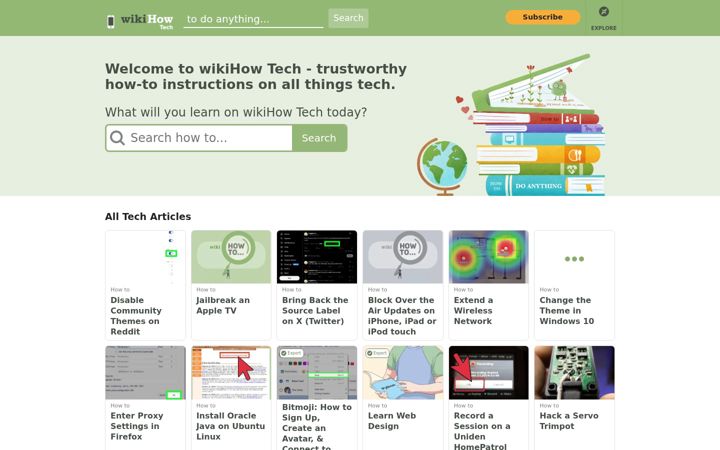This screenshot has height=450, width=720.
Task: Click the Subscribe button
Action: [x=542, y=17]
